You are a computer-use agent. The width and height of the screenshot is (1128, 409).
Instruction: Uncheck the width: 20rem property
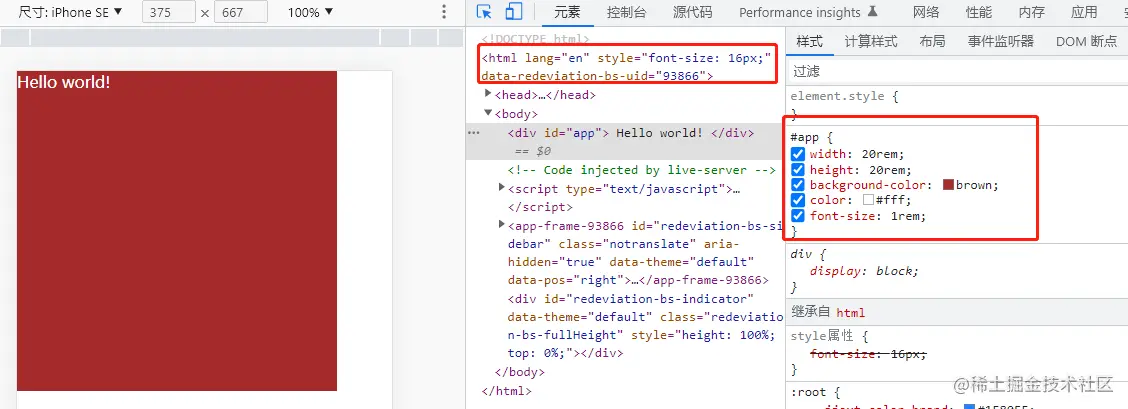click(x=798, y=154)
